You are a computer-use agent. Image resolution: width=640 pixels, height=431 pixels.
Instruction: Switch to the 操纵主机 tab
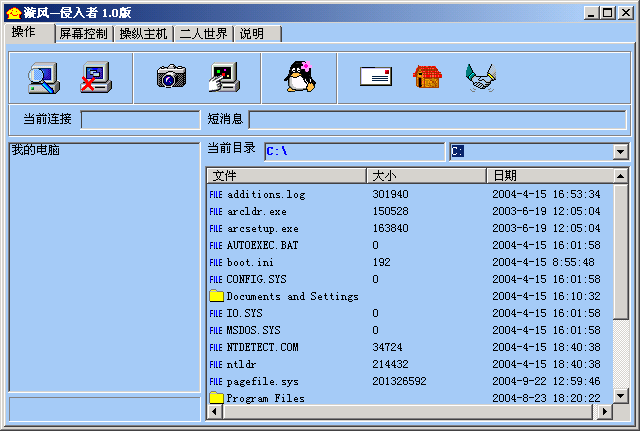pyautogui.click(x=143, y=33)
